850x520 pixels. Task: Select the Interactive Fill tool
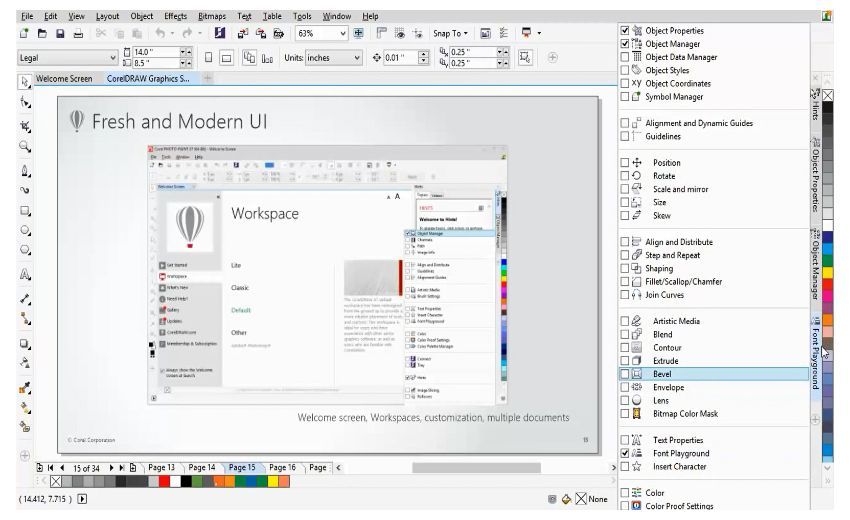[25, 407]
